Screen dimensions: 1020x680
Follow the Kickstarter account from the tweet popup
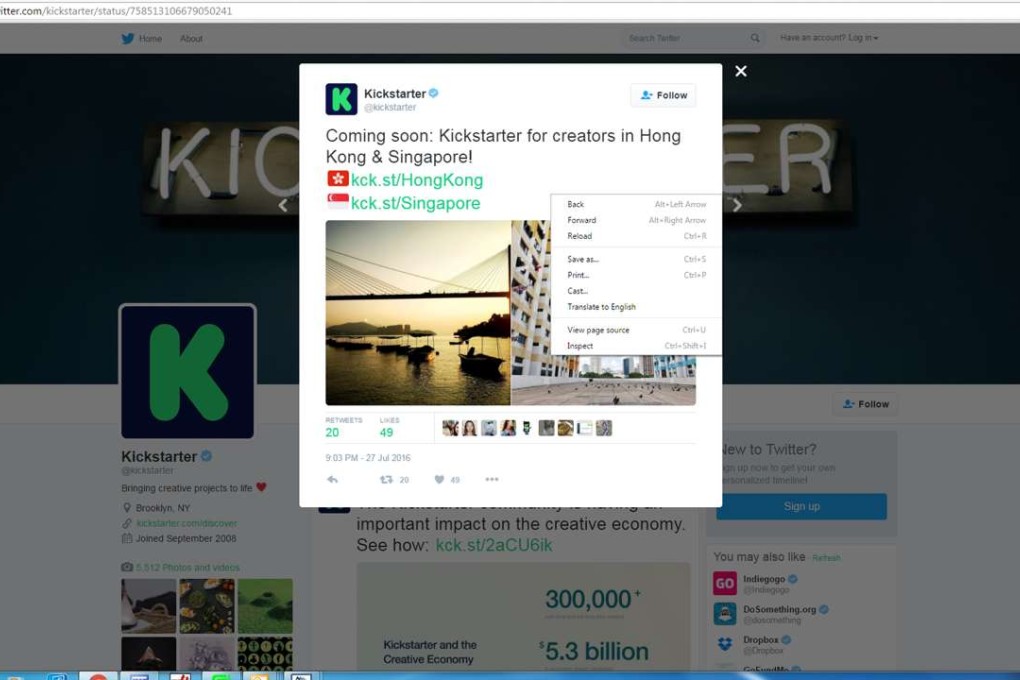662,95
